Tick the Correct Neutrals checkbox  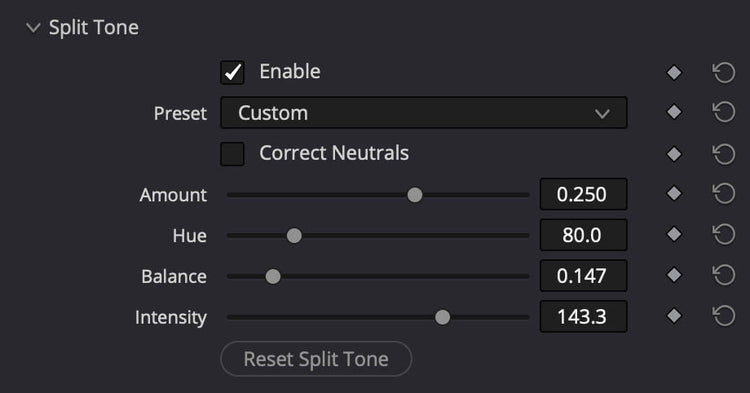(232, 154)
